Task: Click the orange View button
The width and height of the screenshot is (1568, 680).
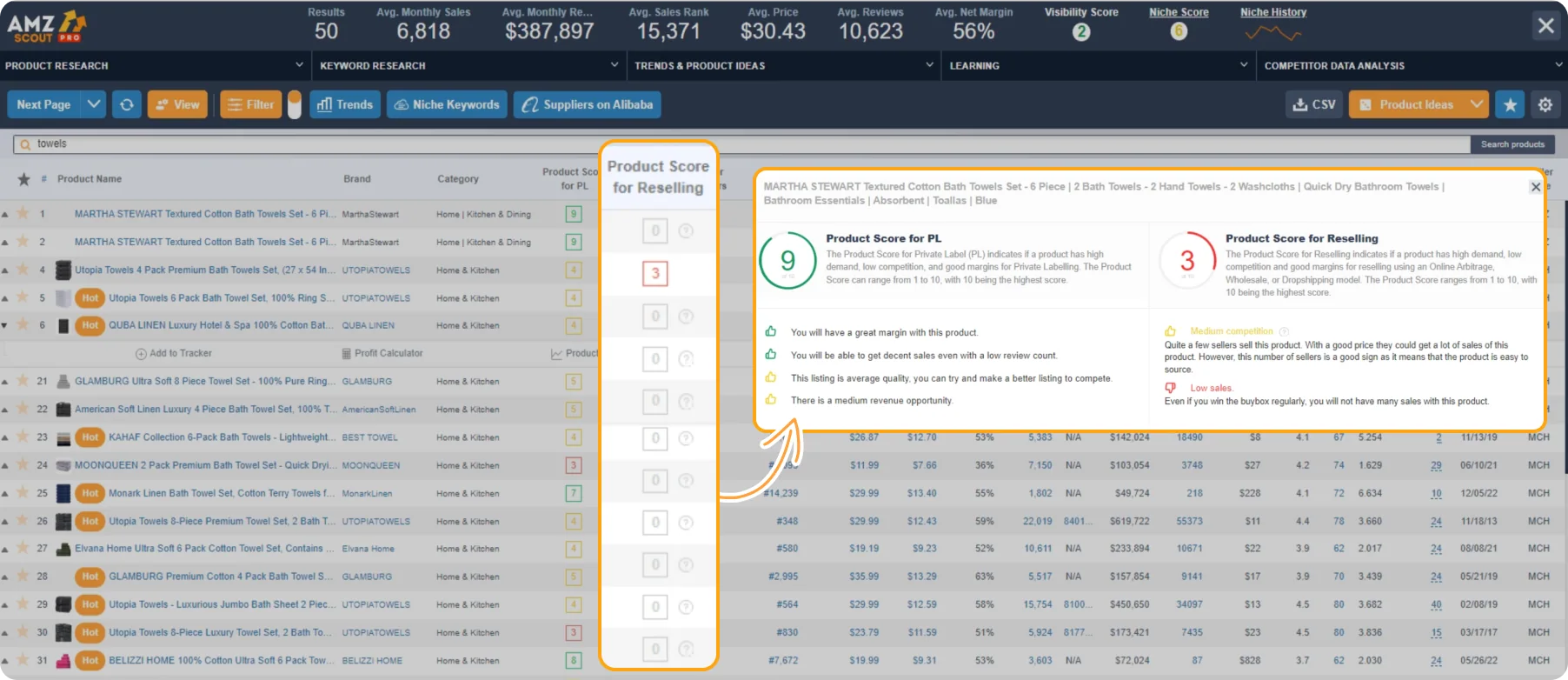Action: click(x=177, y=104)
